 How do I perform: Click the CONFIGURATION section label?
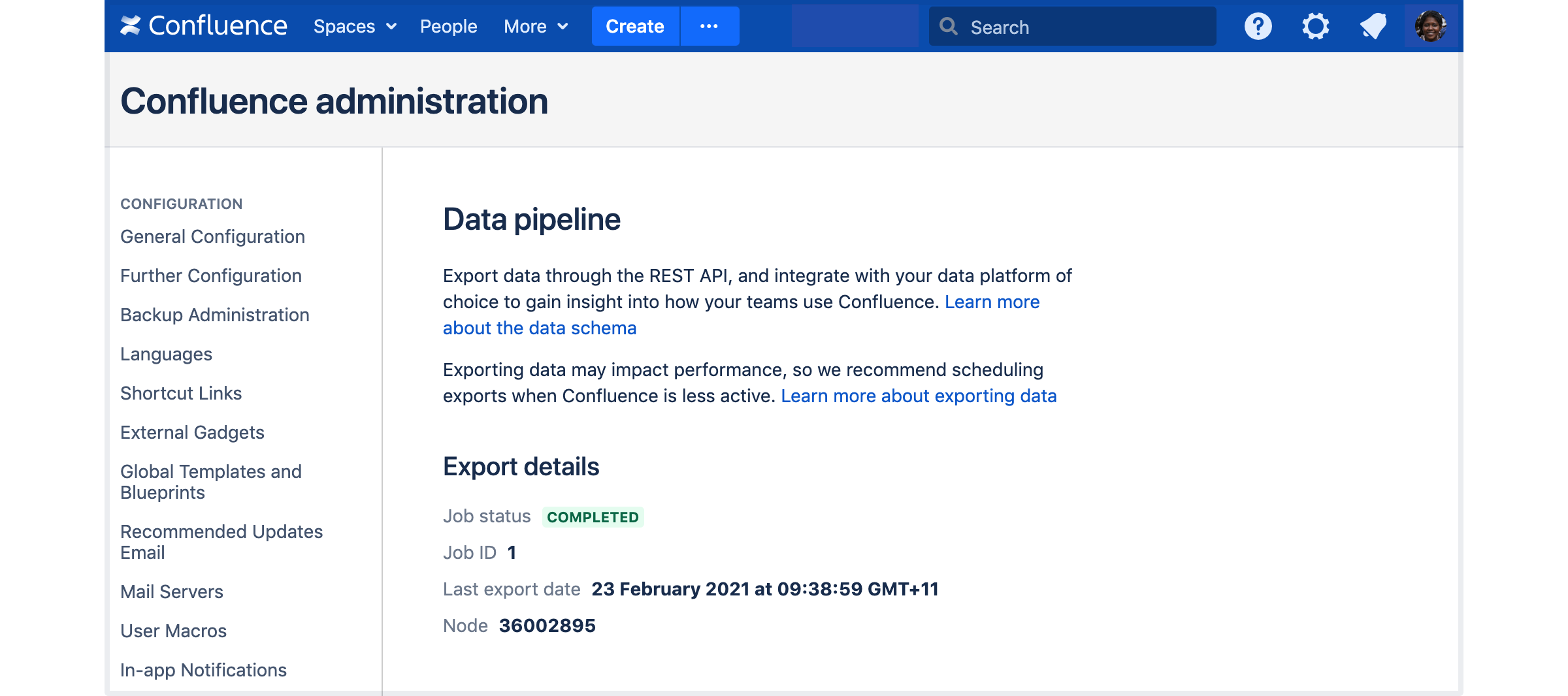[182, 204]
